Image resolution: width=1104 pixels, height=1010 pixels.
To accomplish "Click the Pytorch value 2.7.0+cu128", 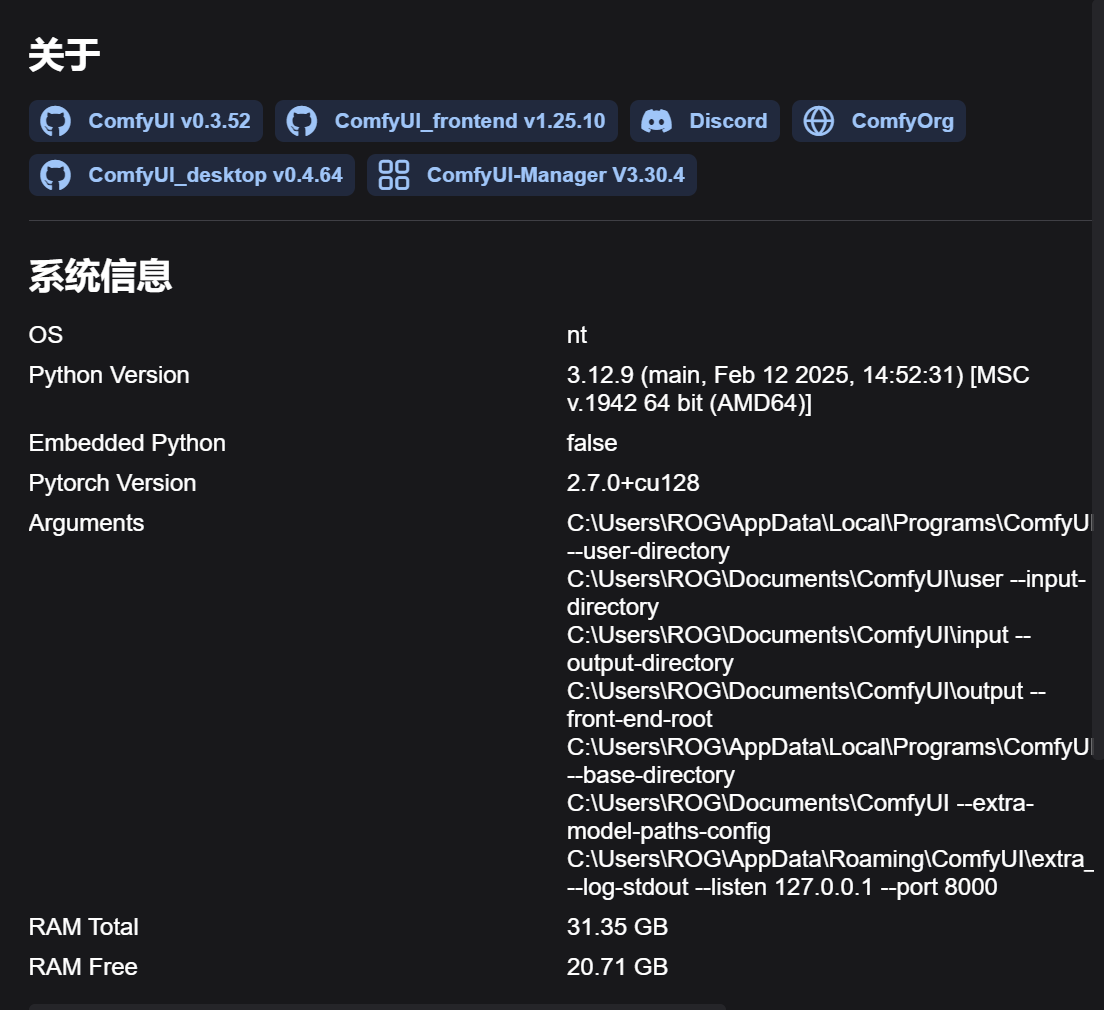I will pyautogui.click(x=633, y=483).
